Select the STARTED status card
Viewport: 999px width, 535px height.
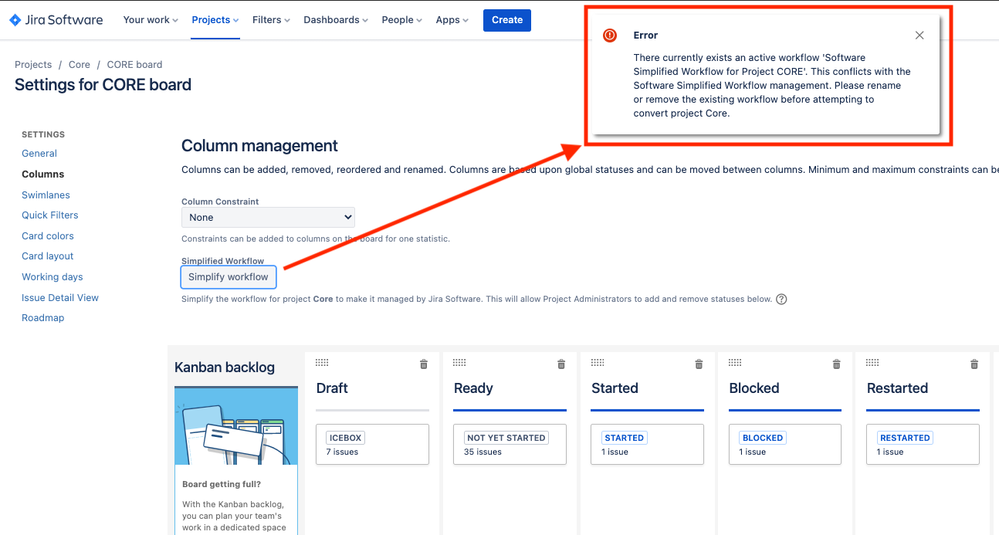647,445
